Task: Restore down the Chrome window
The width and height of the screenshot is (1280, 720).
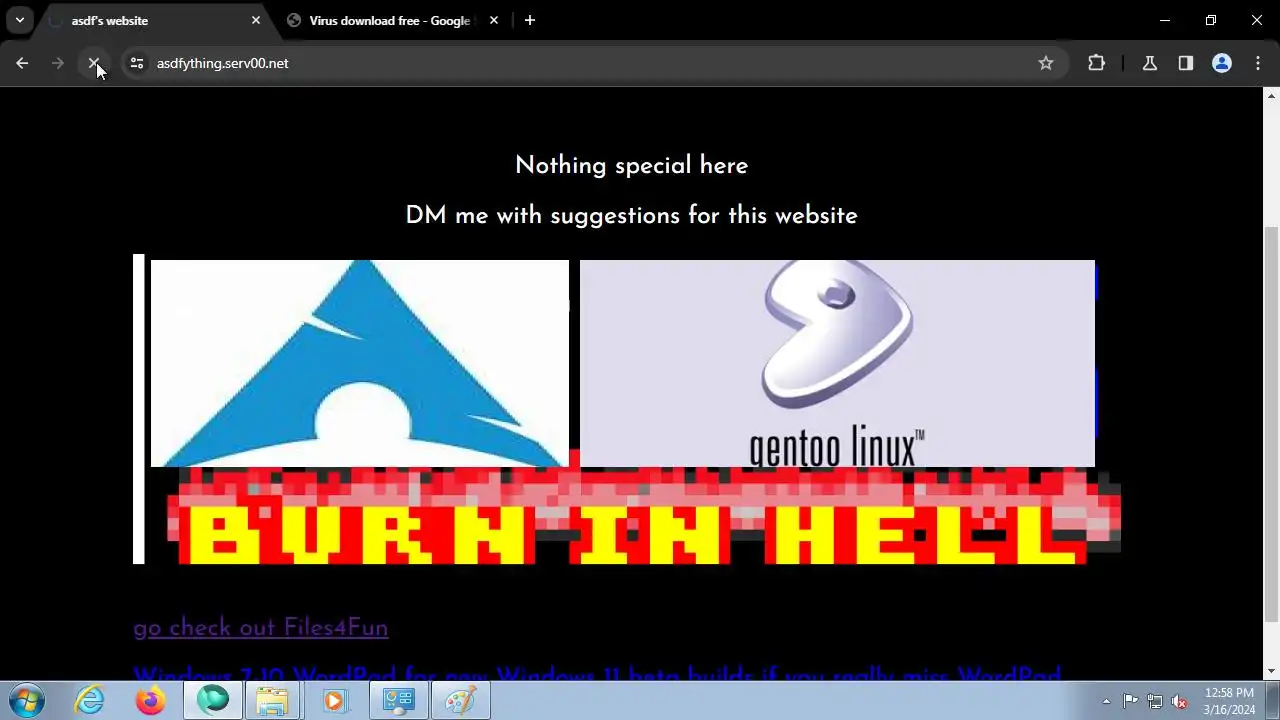Action: pyautogui.click(x=1211, y=20)
